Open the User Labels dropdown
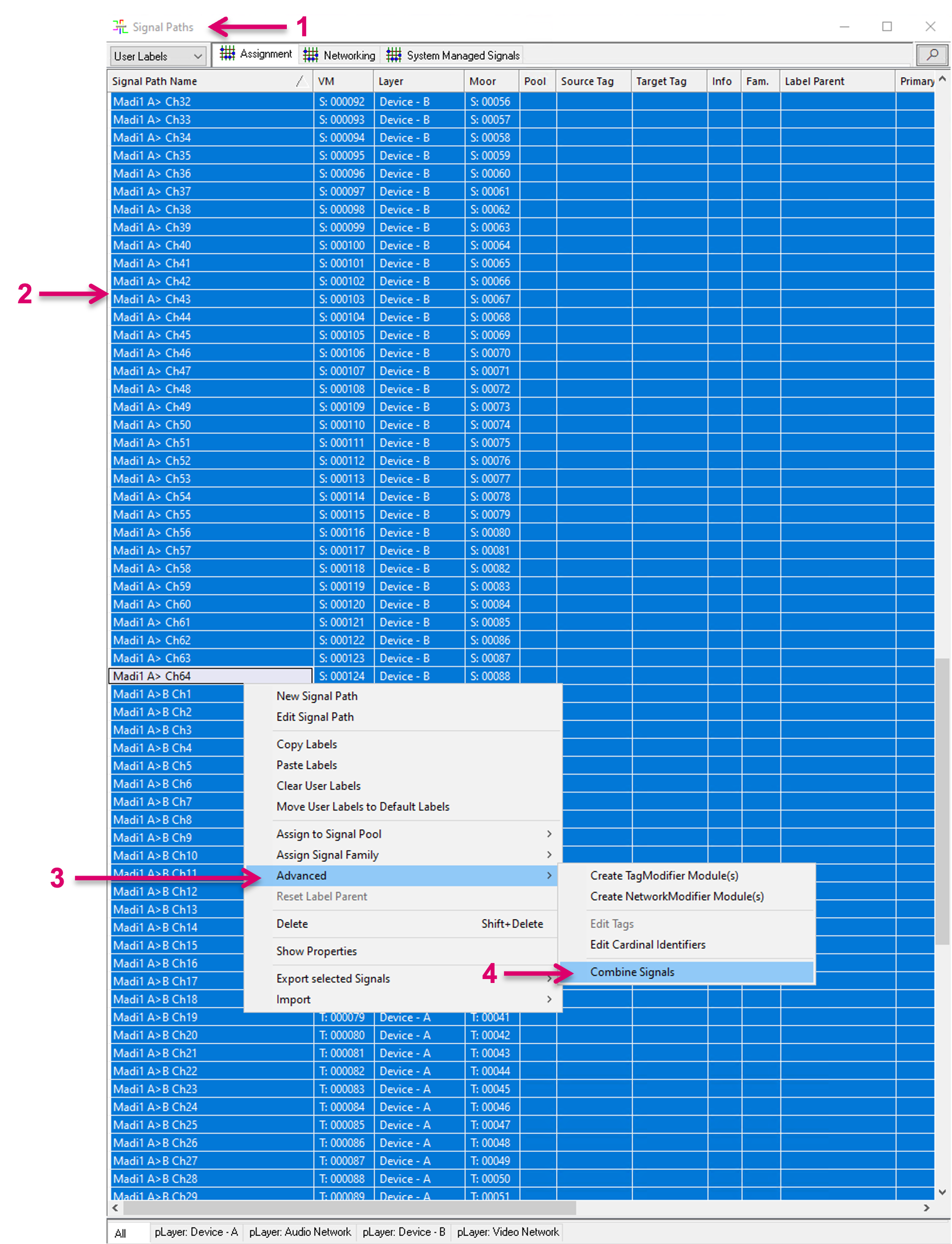The width and height of the screenshot is (952, 1244). click(158, 56)
